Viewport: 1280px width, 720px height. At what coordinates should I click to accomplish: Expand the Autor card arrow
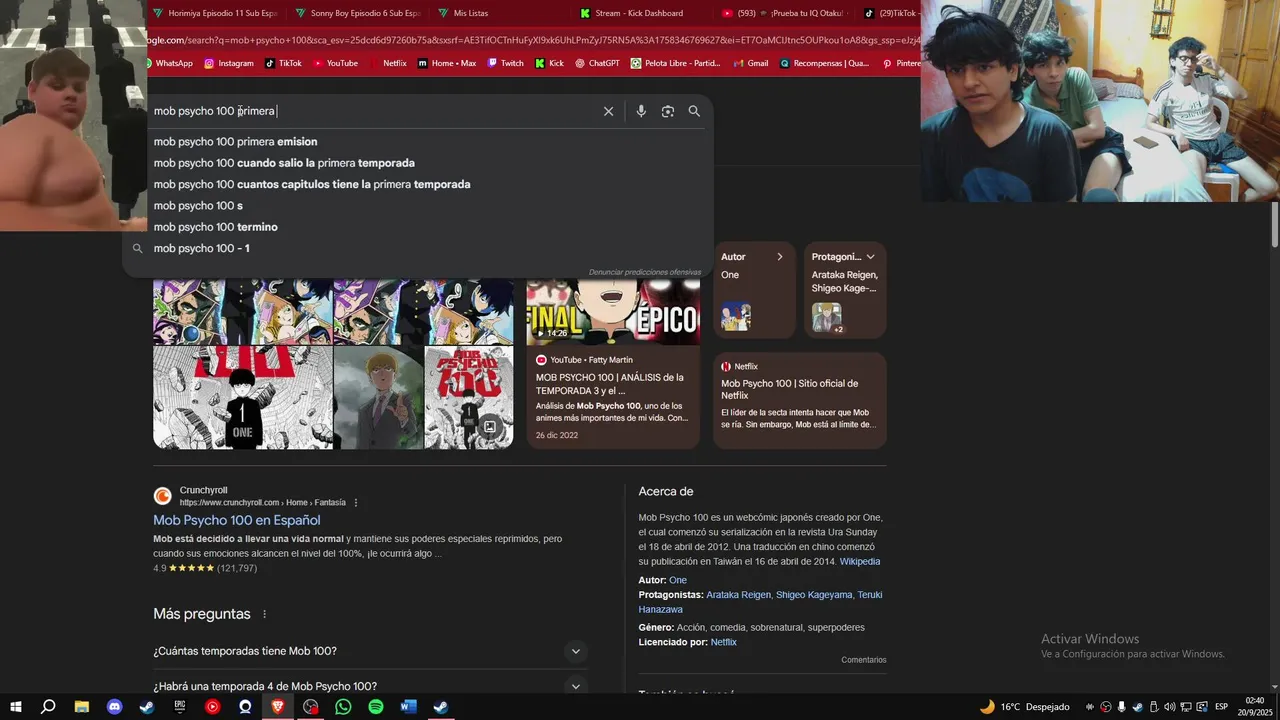point(780,257)
